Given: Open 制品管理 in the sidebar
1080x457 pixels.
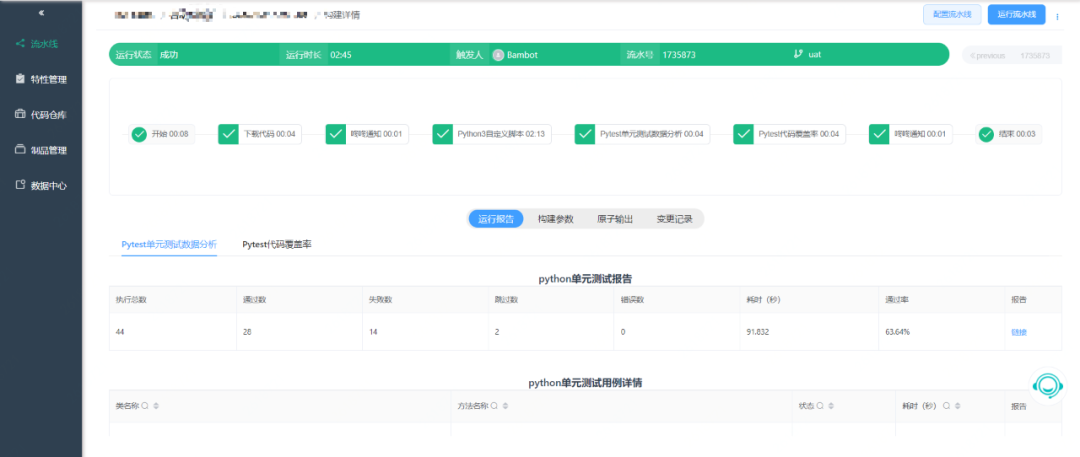Looking at the screenshot, I should [x=41, y=150].
